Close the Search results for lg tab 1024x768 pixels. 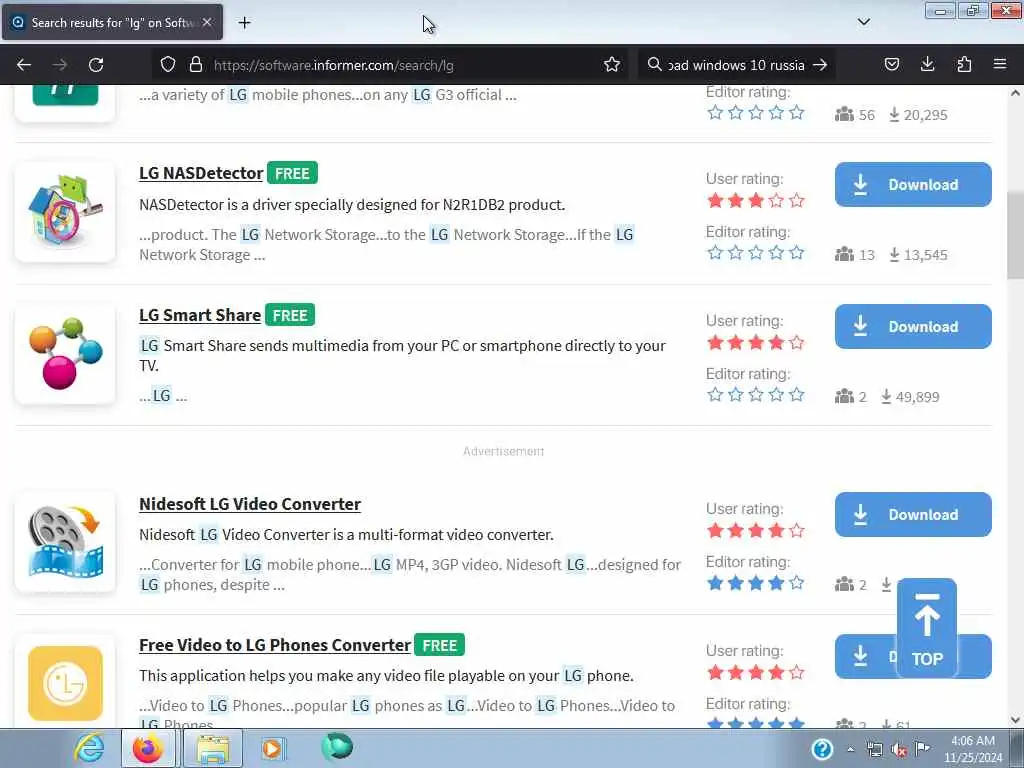(x=207, y=22)
